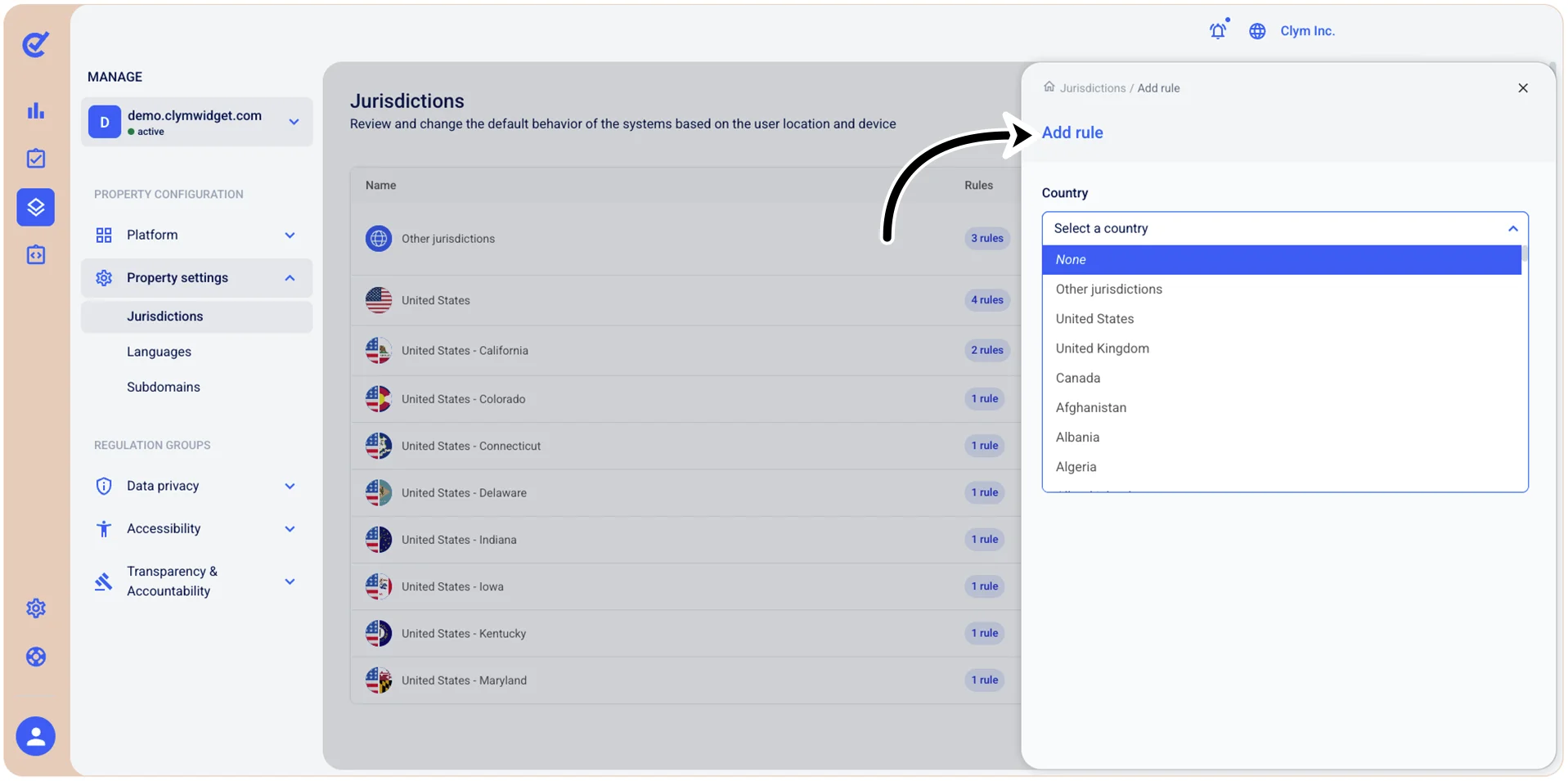Click the home icon in breadcrumb

pos(1049,87)
